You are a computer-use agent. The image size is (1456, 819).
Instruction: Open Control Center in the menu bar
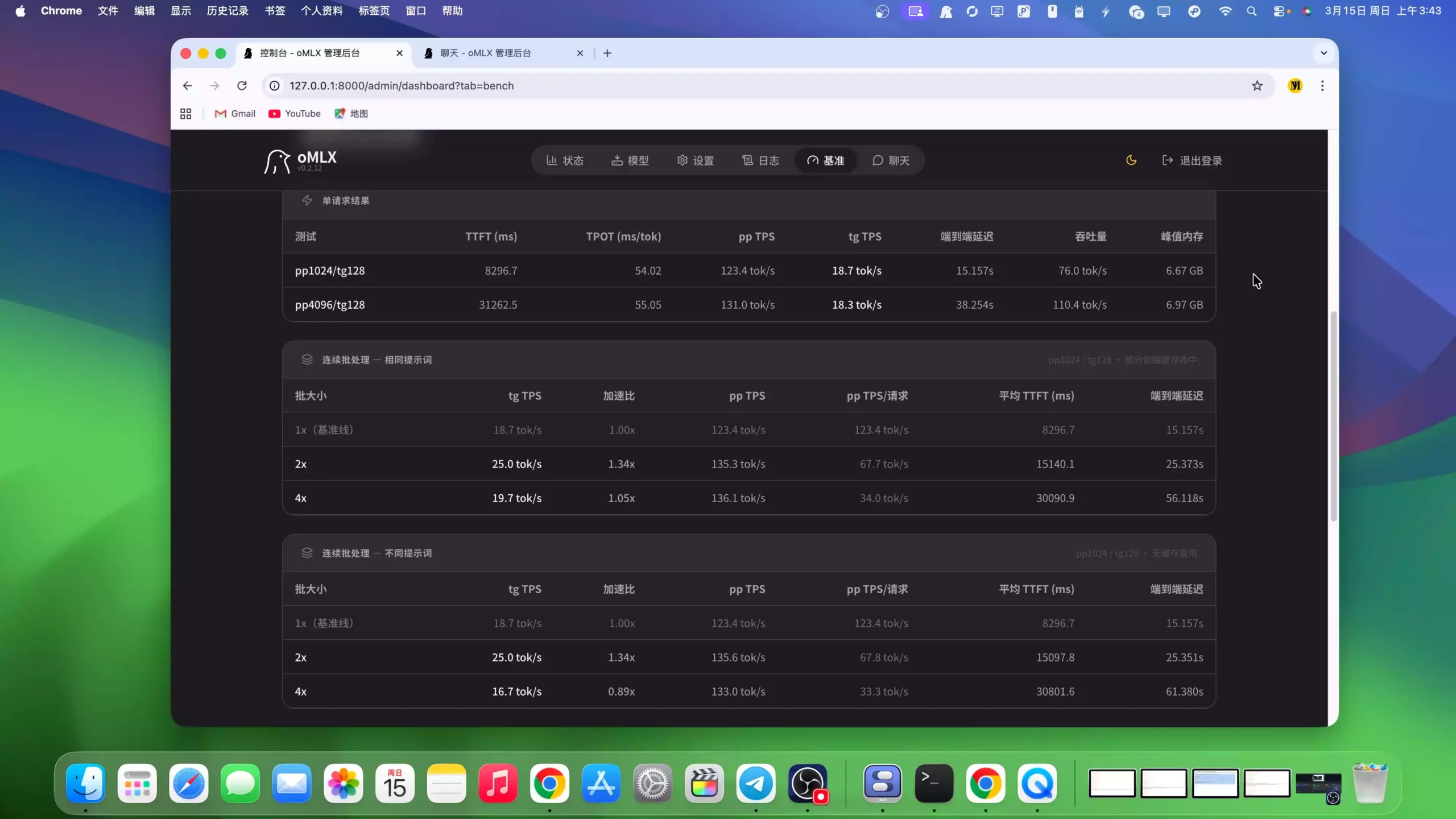tap(1279, 11)
